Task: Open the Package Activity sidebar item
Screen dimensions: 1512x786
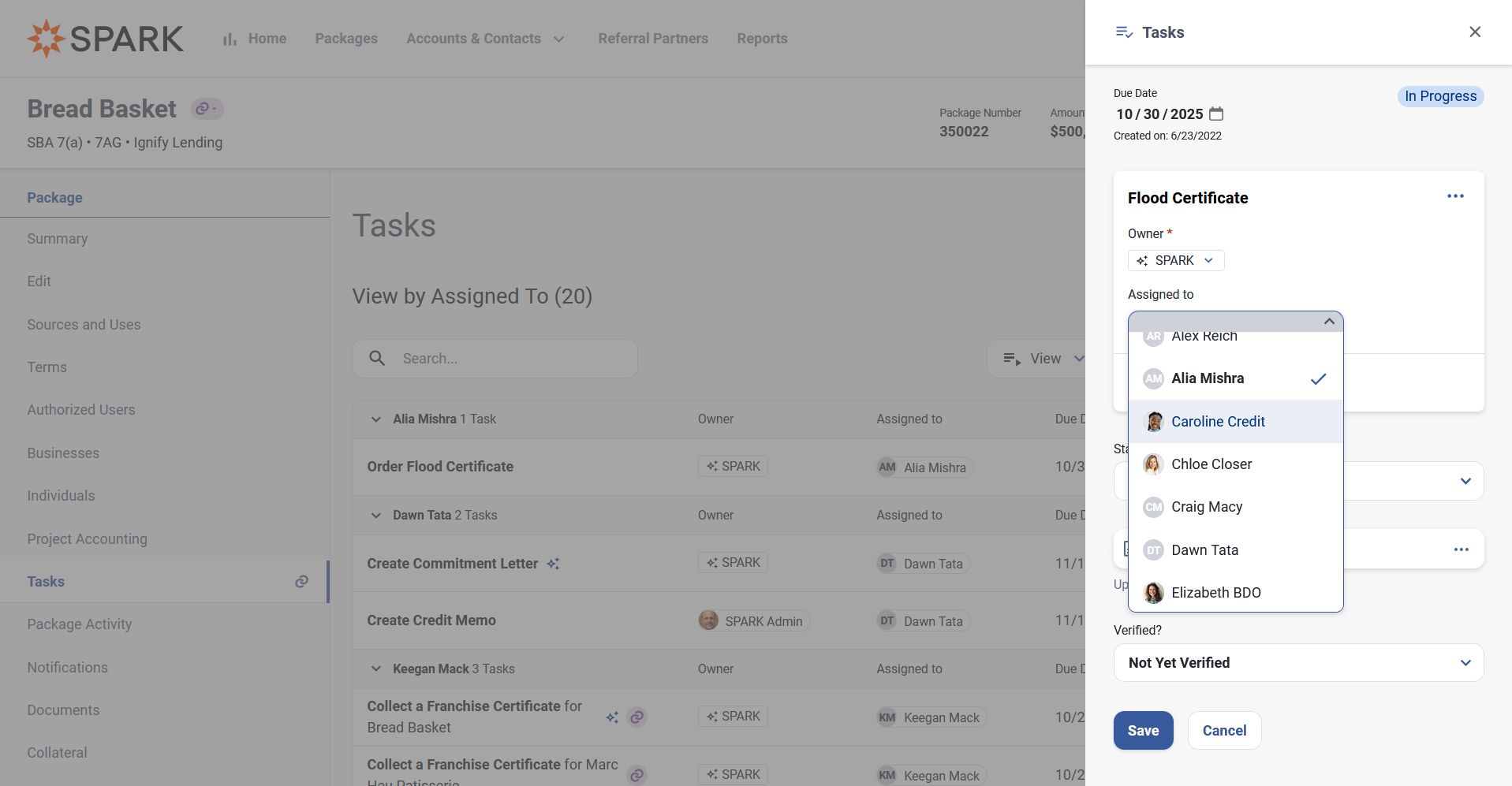Action: pos(80,624)
